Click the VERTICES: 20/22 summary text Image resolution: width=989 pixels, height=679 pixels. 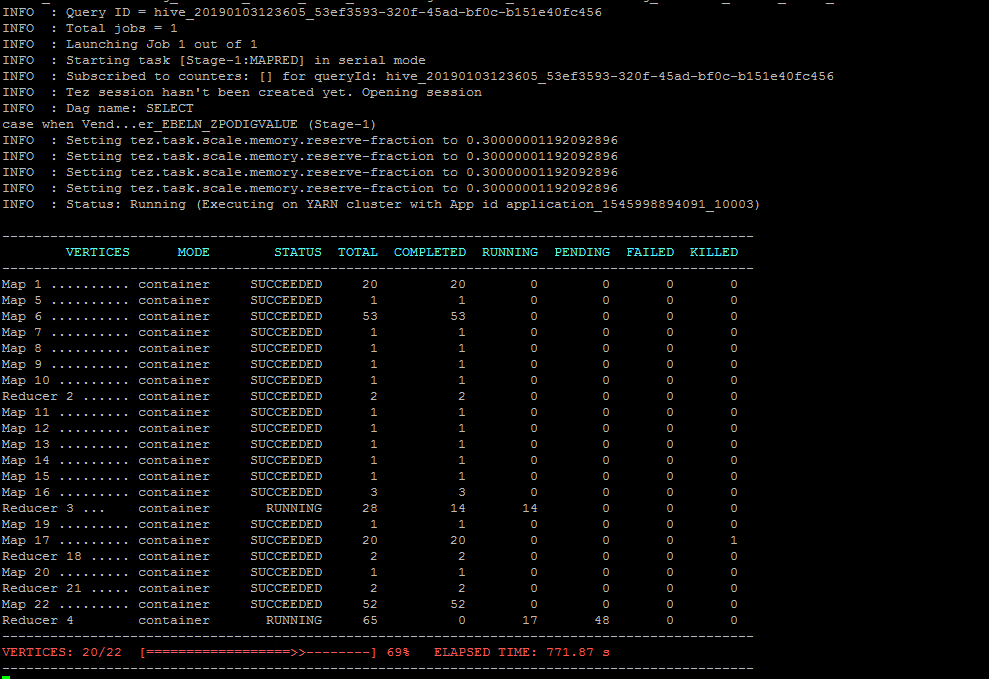(62, 653)
